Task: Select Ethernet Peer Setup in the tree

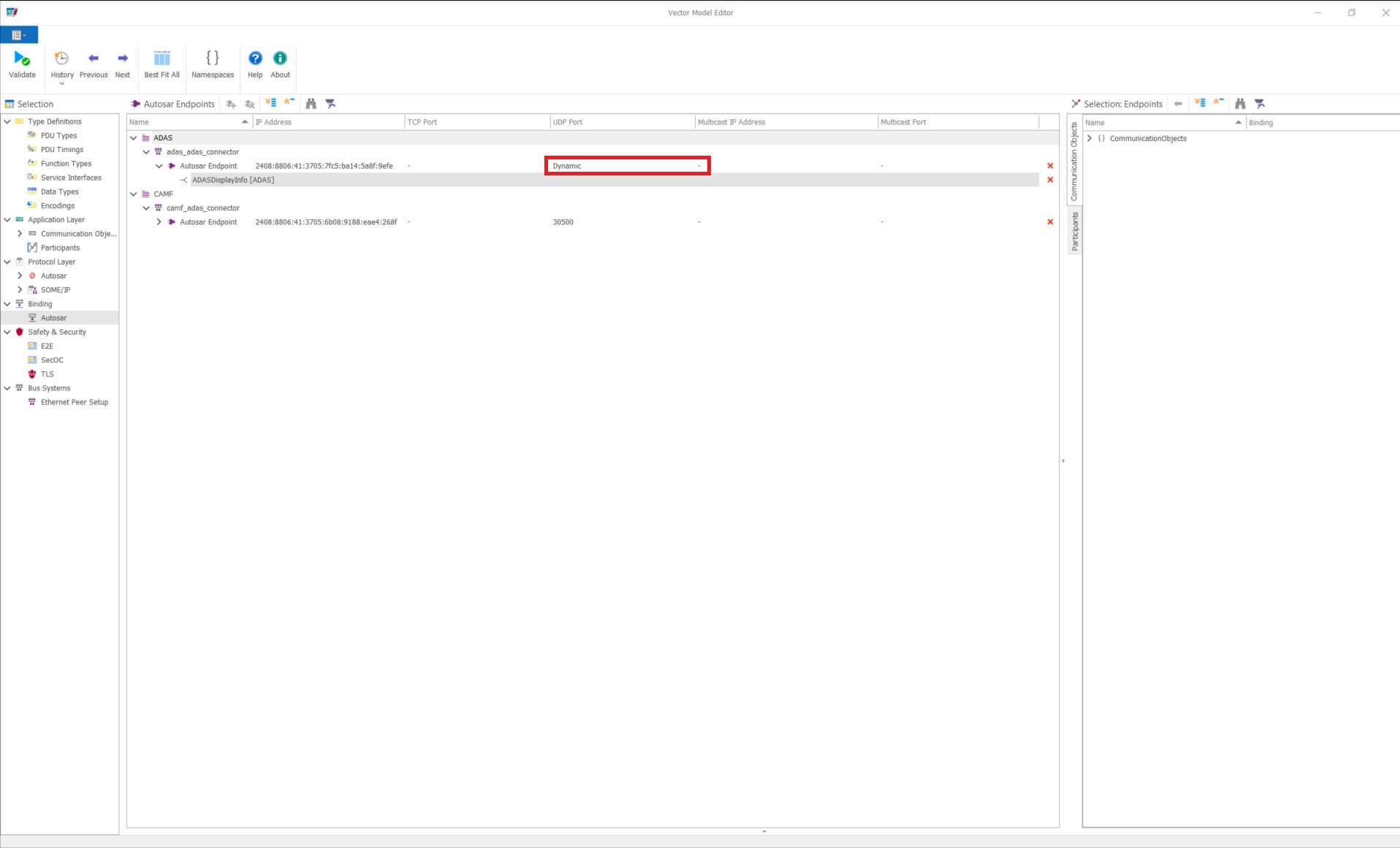Action: pyautogui.click(x=74, y=402)
